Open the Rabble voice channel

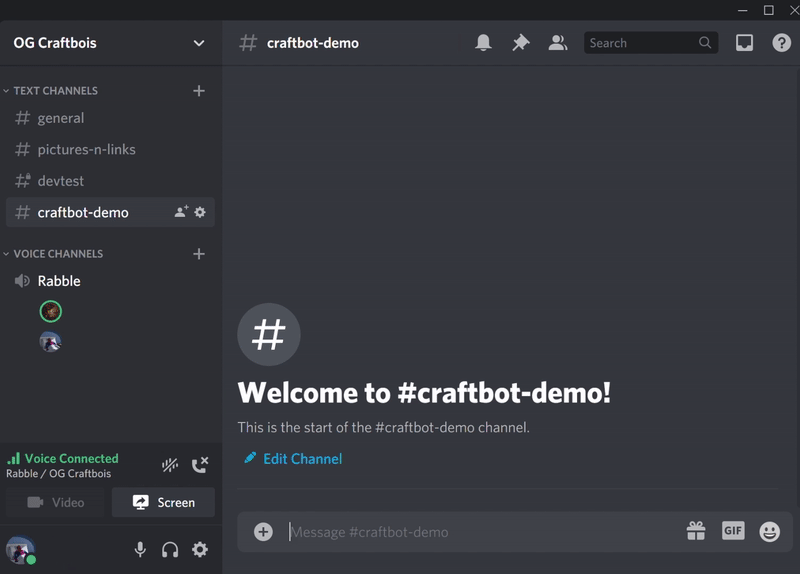click(110, 281)
